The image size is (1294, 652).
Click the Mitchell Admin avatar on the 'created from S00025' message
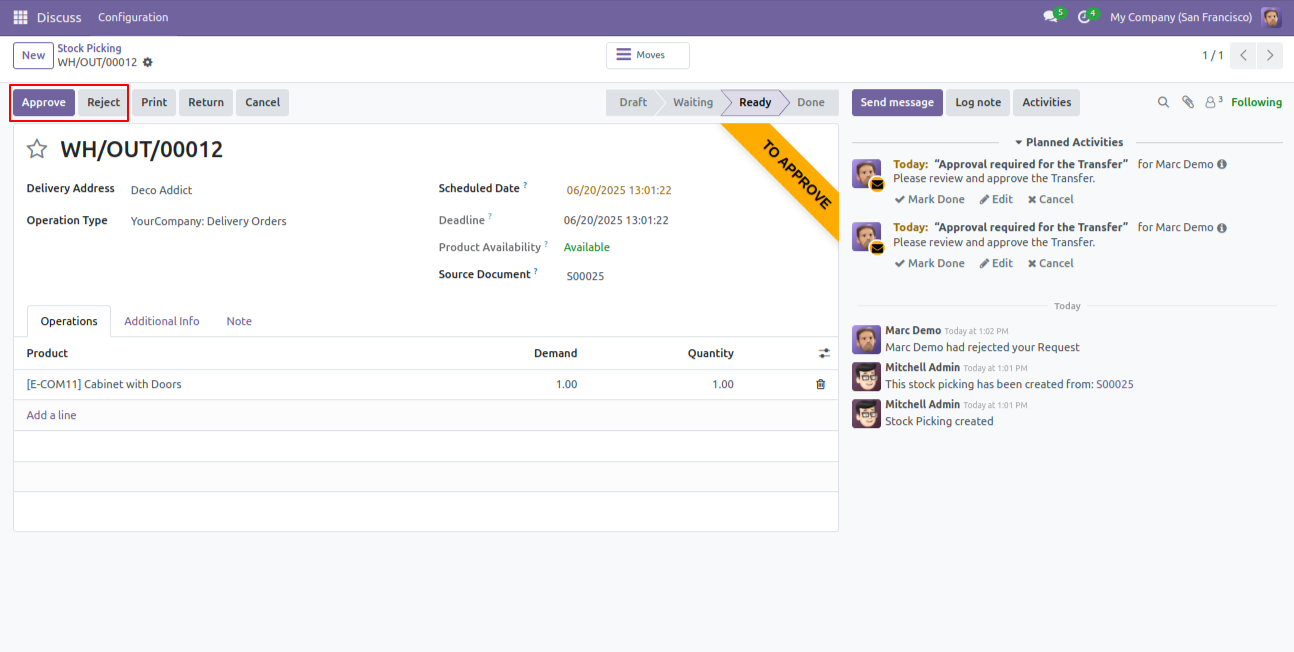click(866, 376)
